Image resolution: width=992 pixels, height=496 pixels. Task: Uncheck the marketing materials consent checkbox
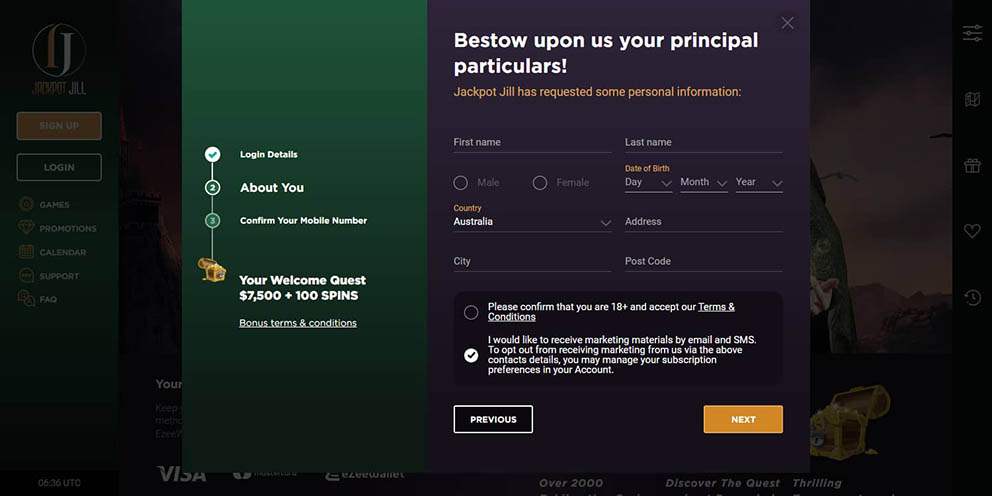[x=471, y=355]
